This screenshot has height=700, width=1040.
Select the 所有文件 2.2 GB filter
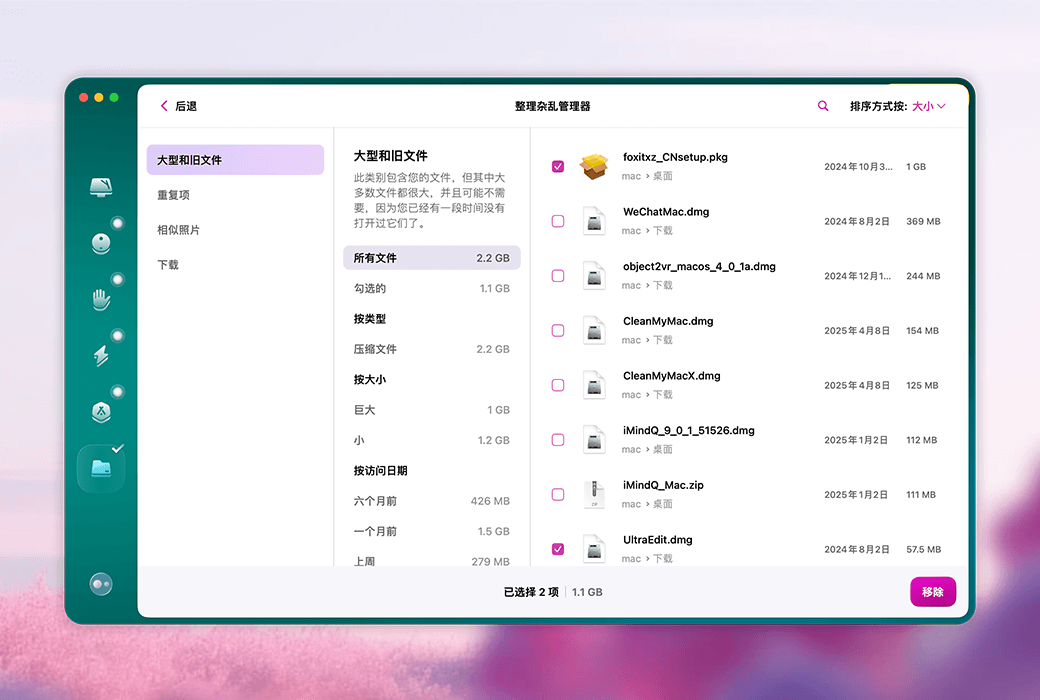tap(432, 258)
